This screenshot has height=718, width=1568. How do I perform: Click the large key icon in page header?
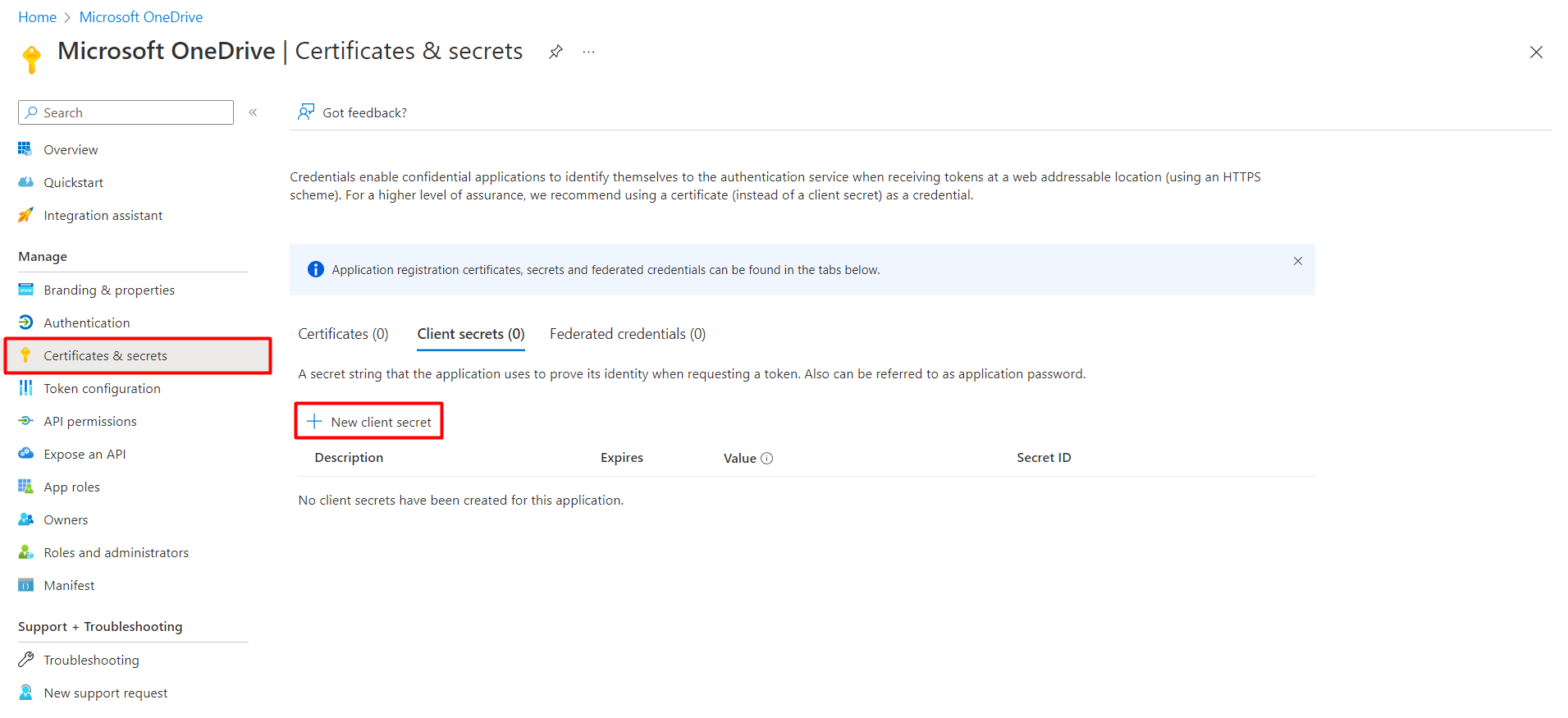(31, 60)
